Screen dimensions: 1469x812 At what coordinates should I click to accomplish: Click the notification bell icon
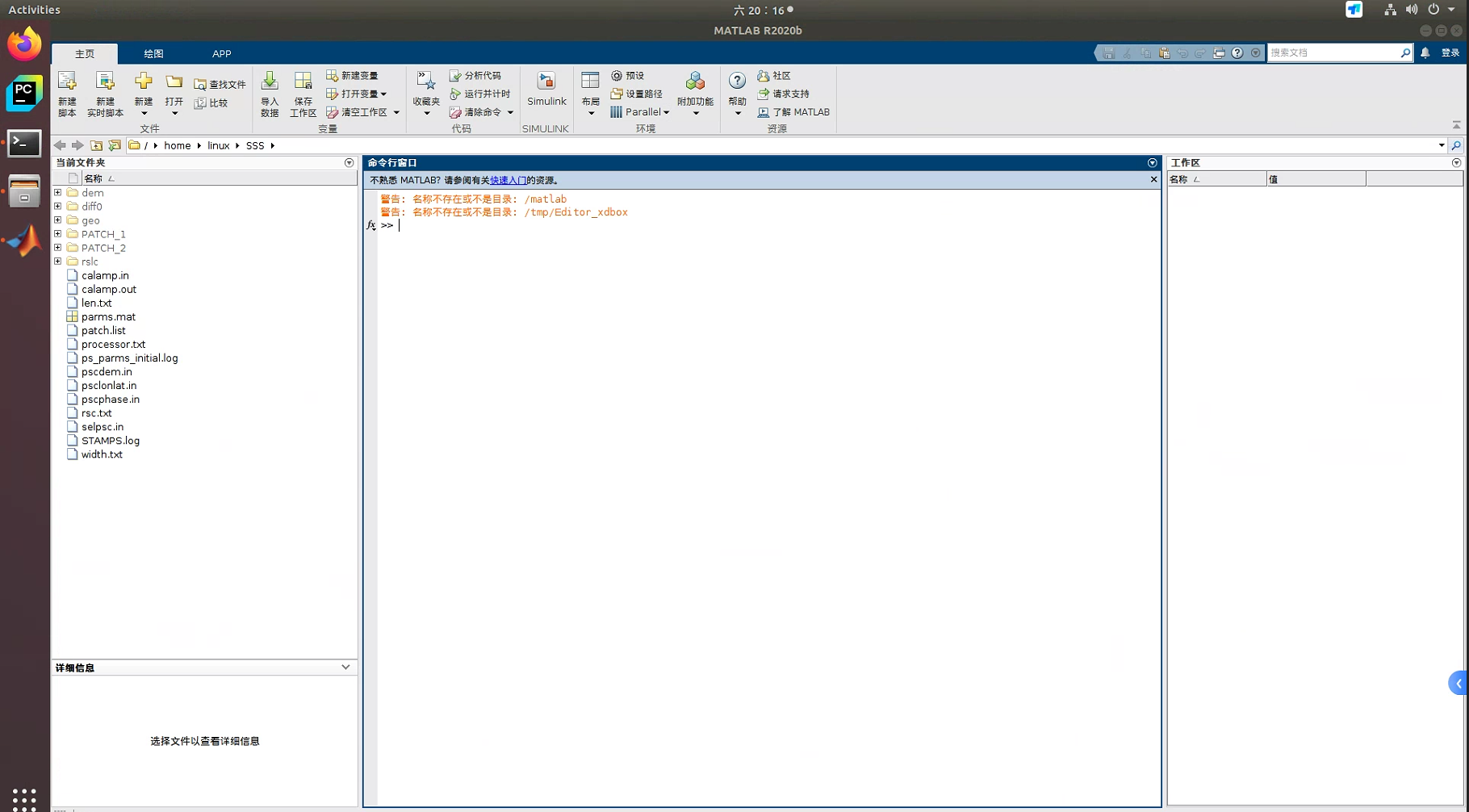1425,52
